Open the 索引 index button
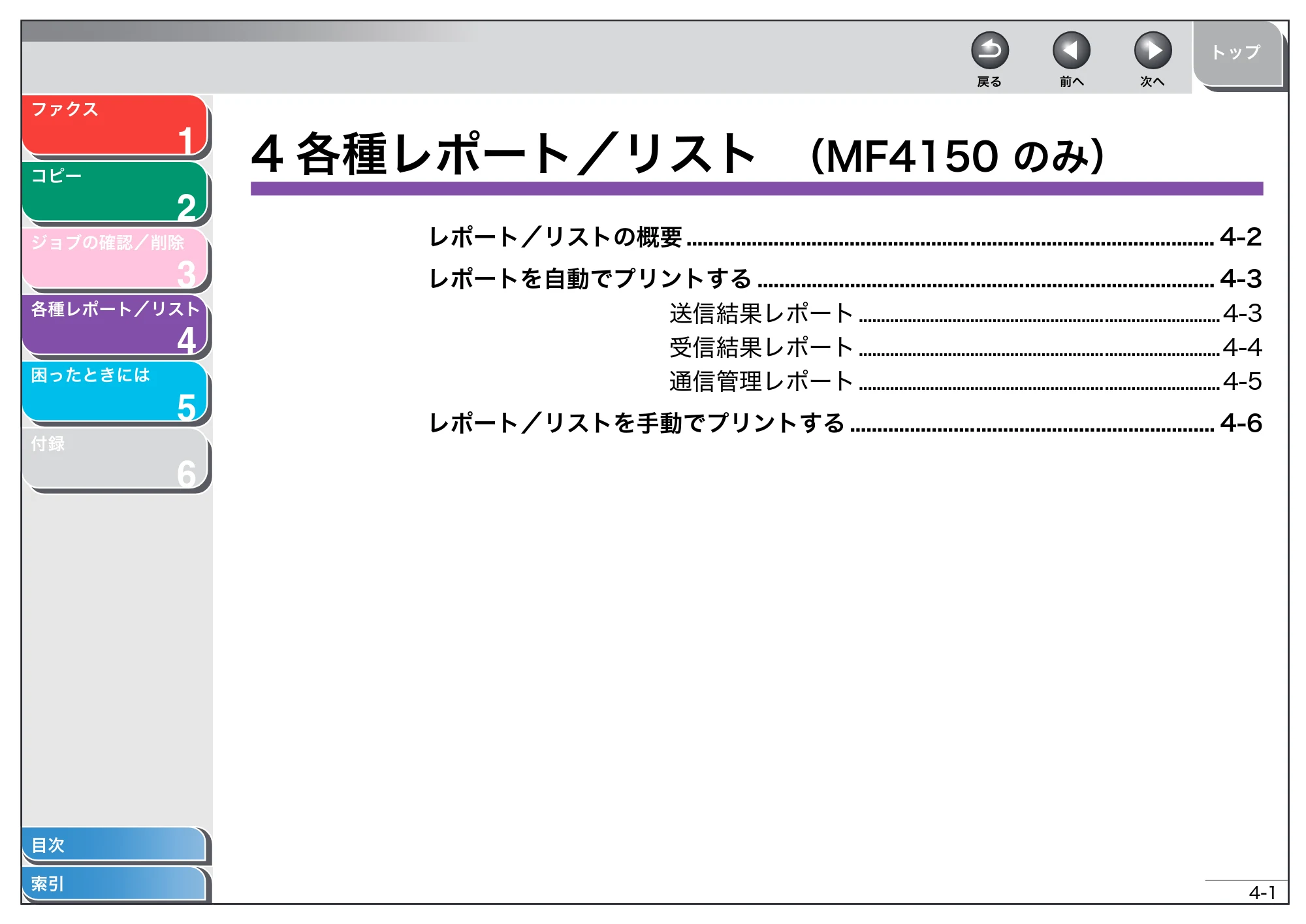This screenshot has height=924, width=1306. [x=114, y=884]
